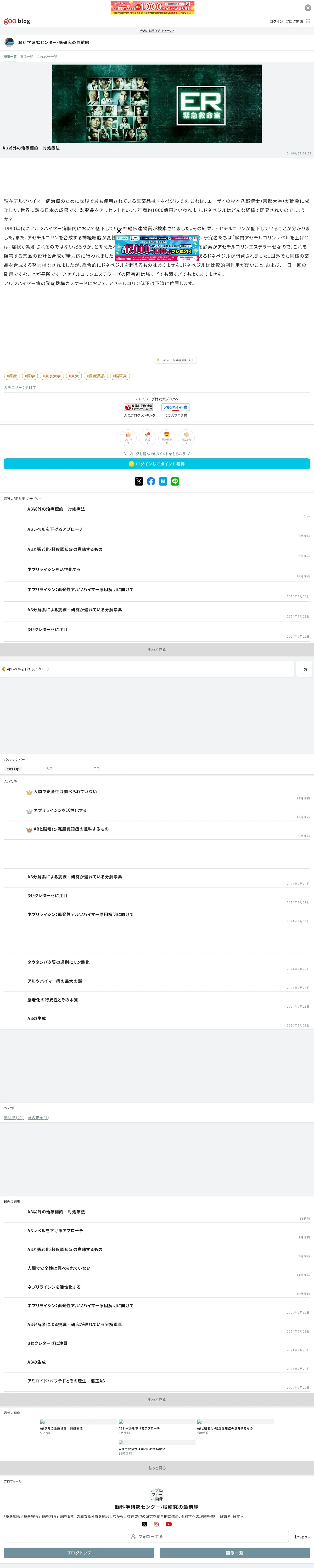Share the article on LINE
The image size is (314, 1568).
(x=175, y=481)
